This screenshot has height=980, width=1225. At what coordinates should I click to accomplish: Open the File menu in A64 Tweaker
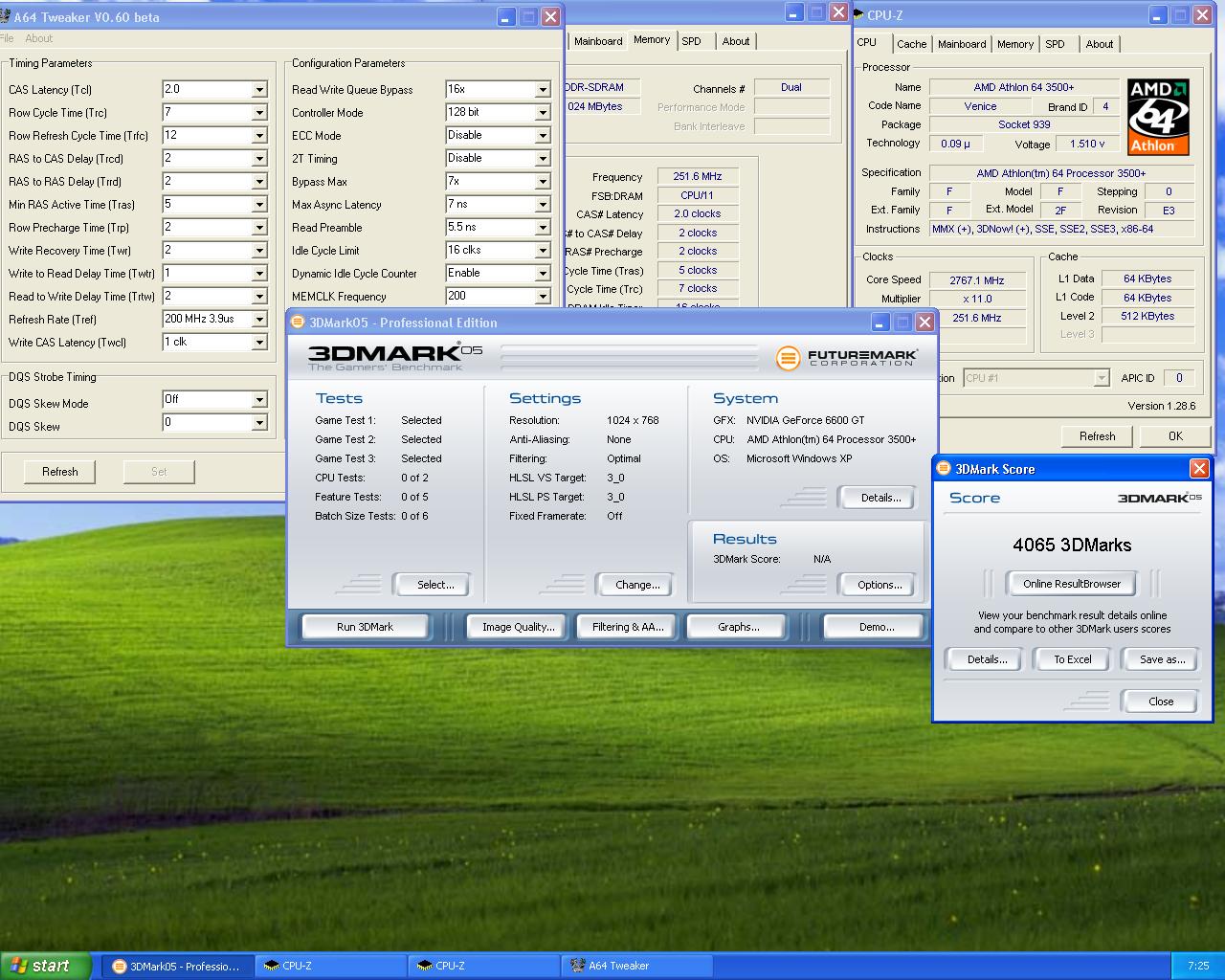7,38
